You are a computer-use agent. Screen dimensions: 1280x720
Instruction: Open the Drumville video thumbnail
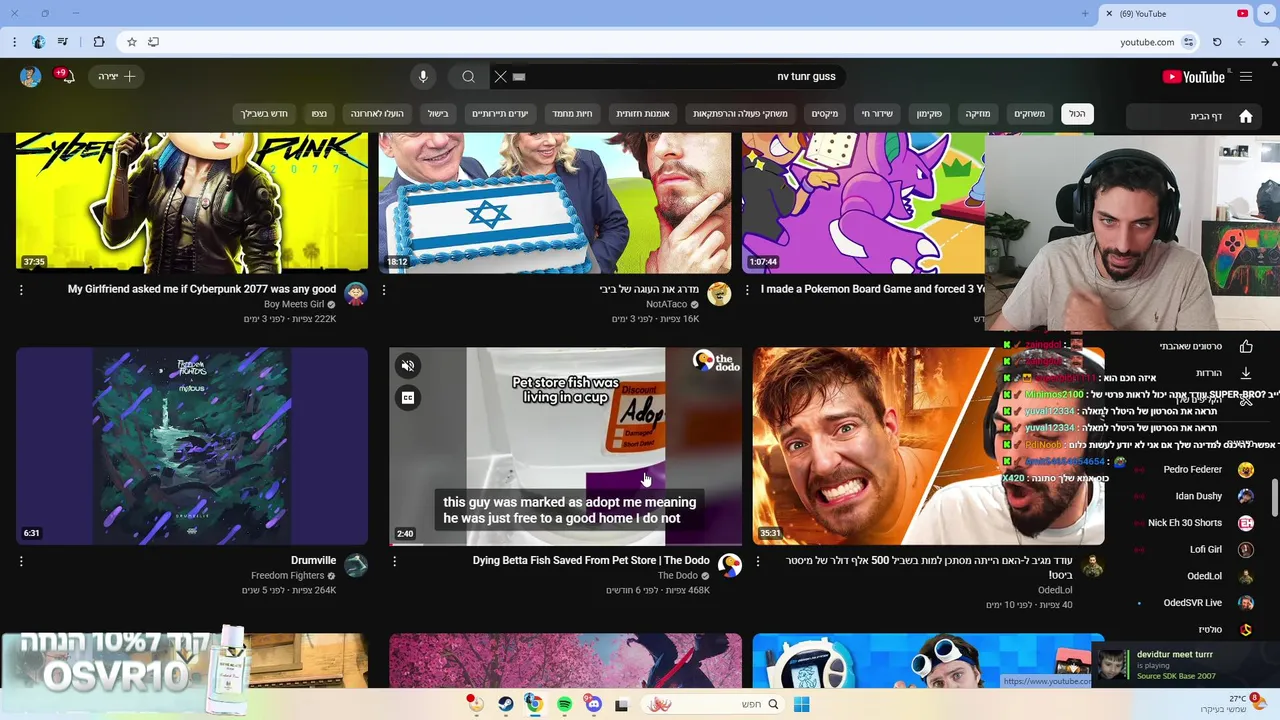(x=192, y=446)
